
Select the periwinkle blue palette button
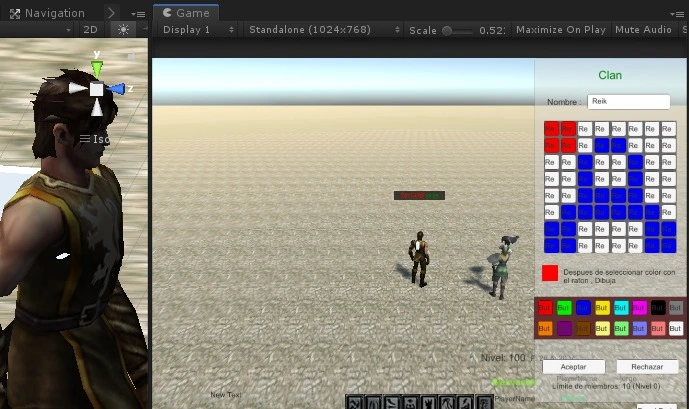(x=639, y=328)
